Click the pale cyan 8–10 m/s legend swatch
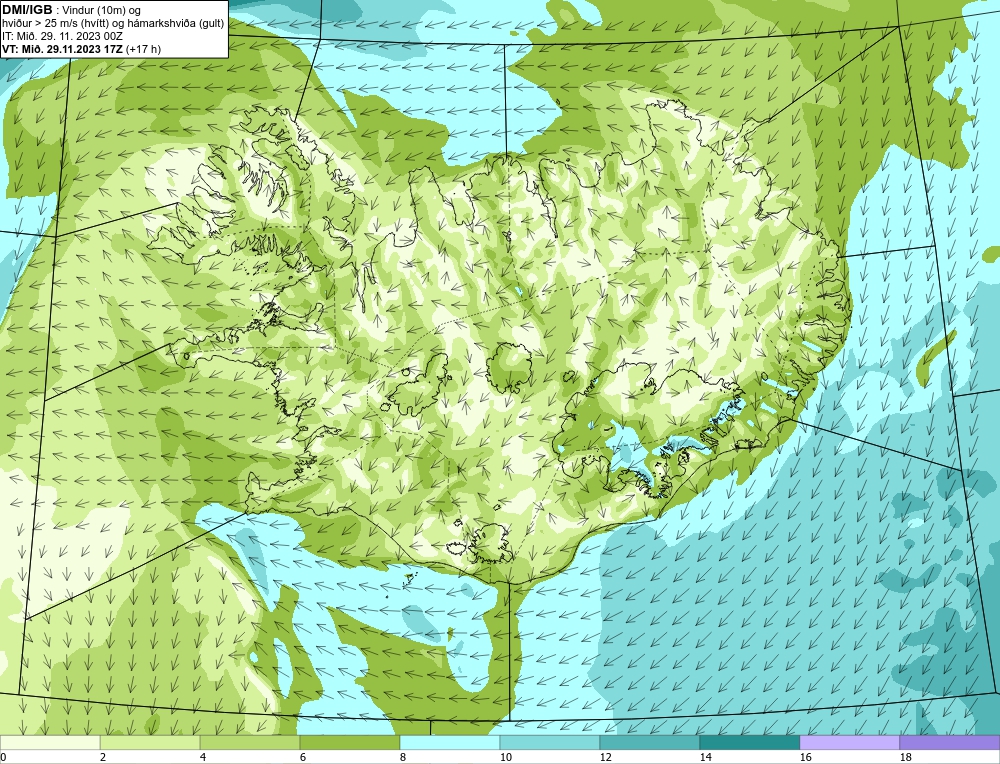Viewport: 1000px width, 764px height. [450, 742]
